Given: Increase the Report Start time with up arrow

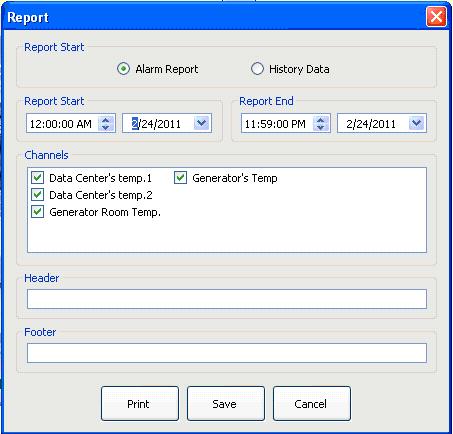Looking at the screenshot, I should click(x=106, y=120).
